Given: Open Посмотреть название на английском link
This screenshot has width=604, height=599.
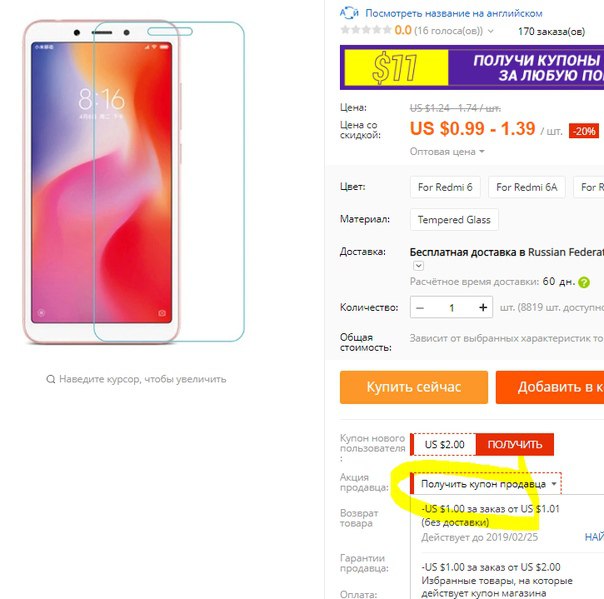Looking at the screenshot, I should (x=454, y=13).
